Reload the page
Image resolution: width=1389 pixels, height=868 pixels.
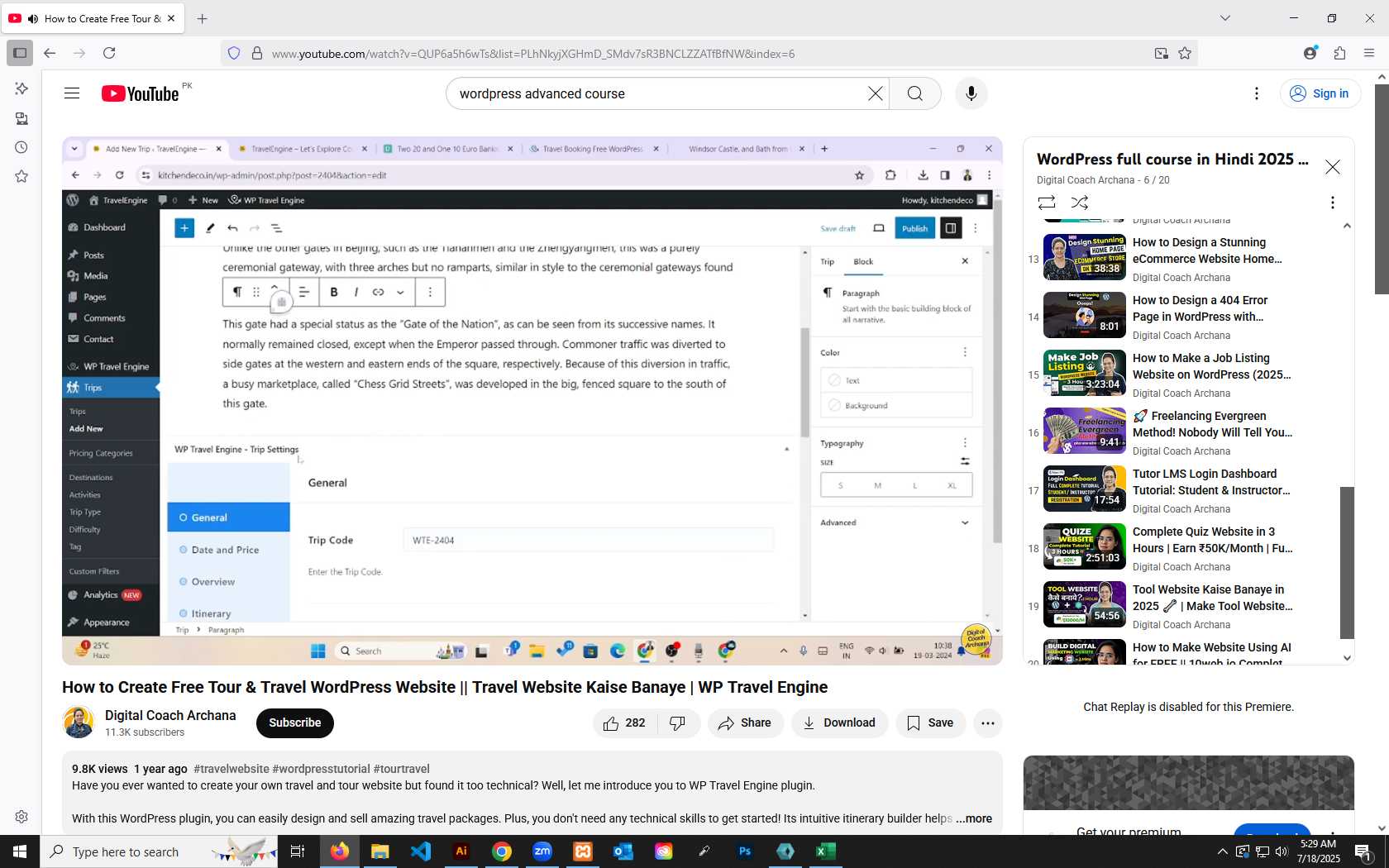coord(109,53)
